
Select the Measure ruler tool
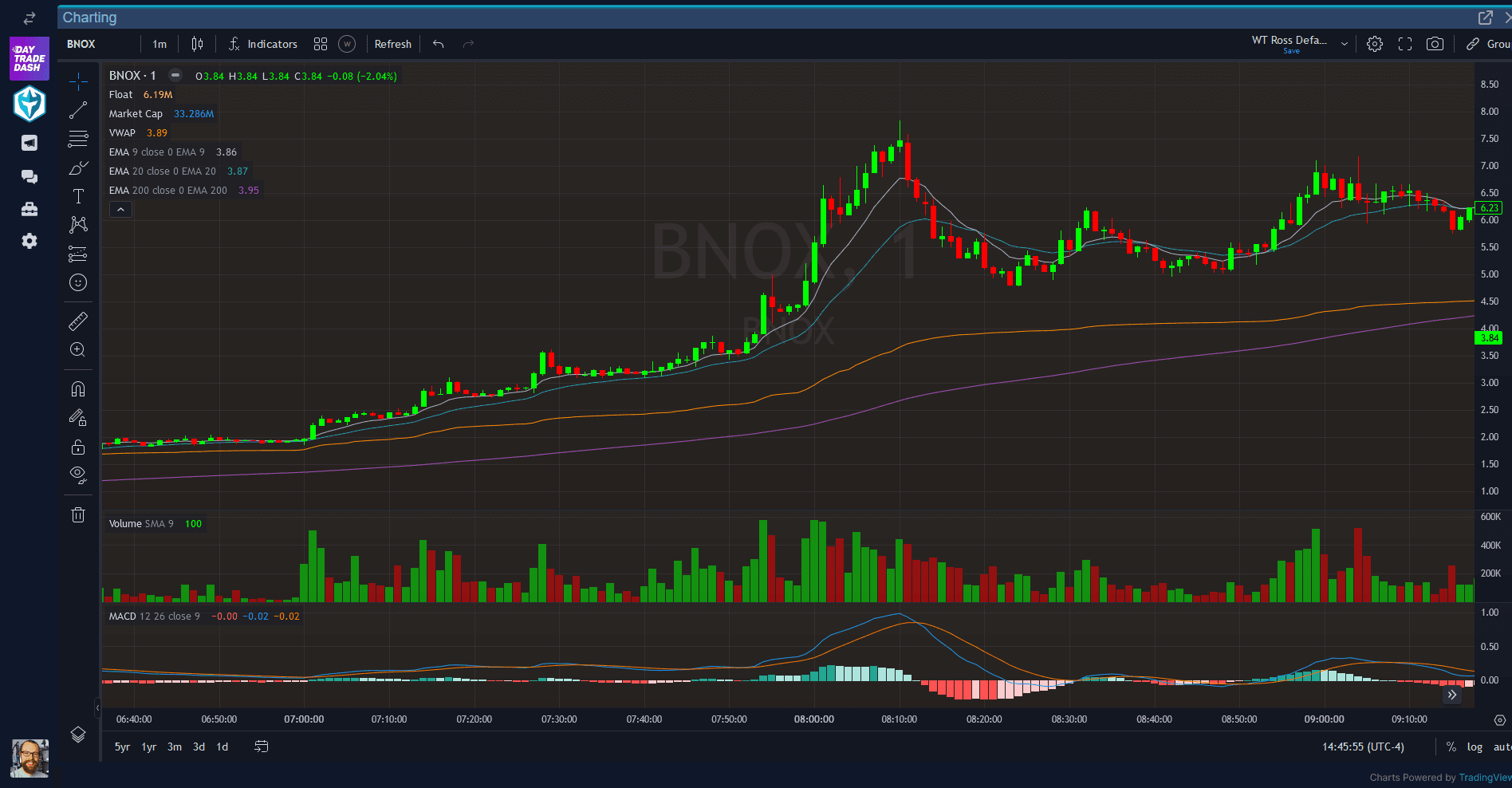click(x=77, y=321)
